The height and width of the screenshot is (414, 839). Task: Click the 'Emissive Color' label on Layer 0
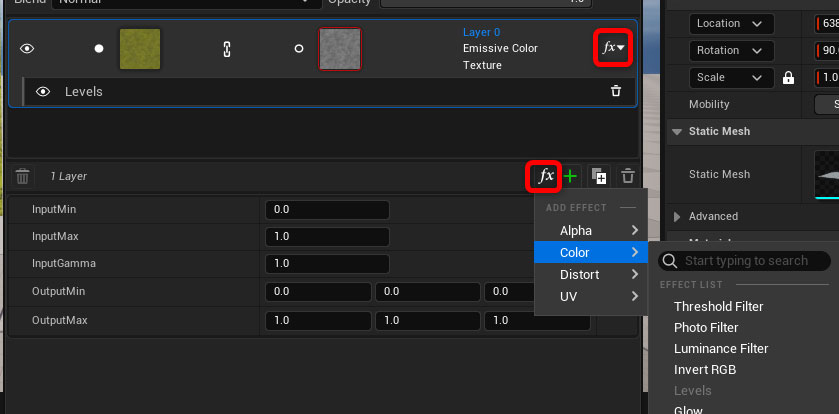[x=500, y=48]
